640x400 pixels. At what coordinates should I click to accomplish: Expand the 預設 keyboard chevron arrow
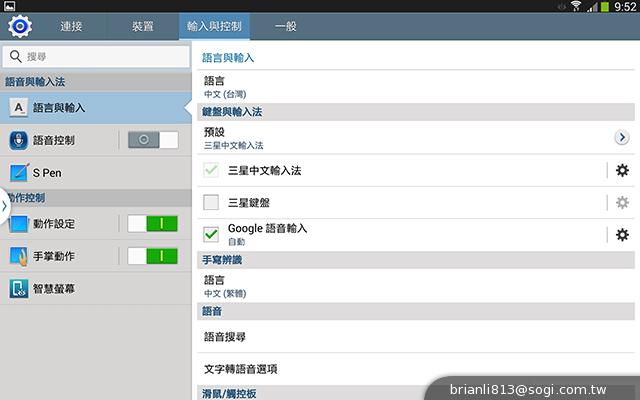(621, 138)
